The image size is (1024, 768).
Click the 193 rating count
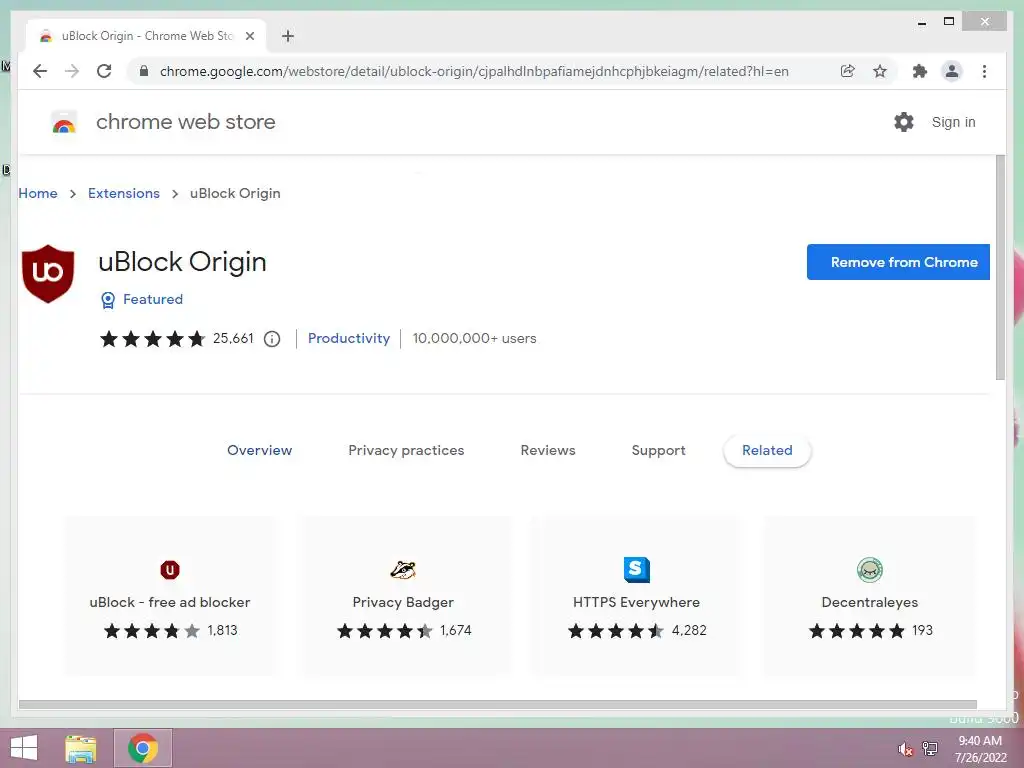tap(922, 630)
